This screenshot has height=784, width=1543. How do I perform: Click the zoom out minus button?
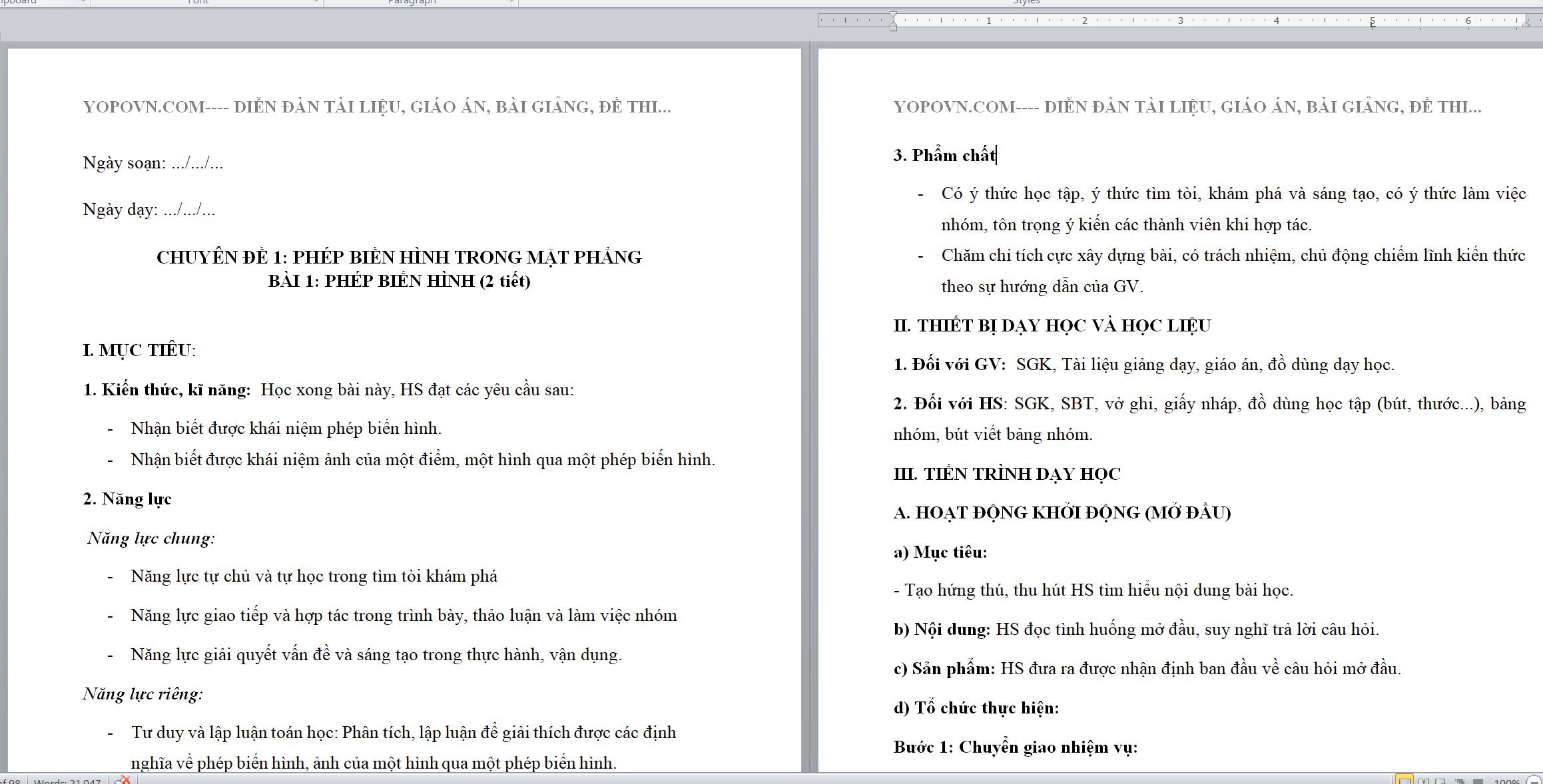1534,781
